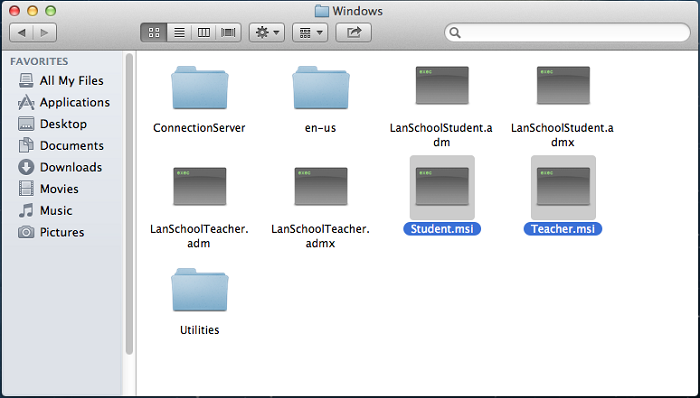Select the LanSchoolStudent.adm file icon
Screen dimensions: 700x398
(442, 86)
